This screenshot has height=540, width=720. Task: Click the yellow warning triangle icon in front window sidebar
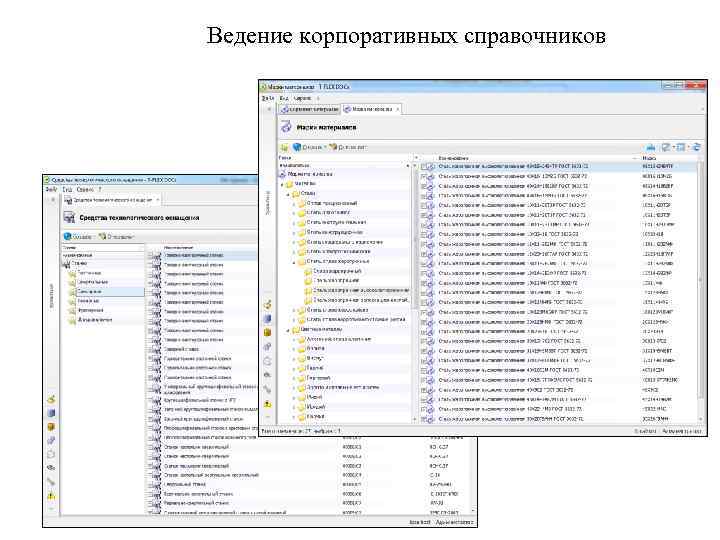pos(268,404)
